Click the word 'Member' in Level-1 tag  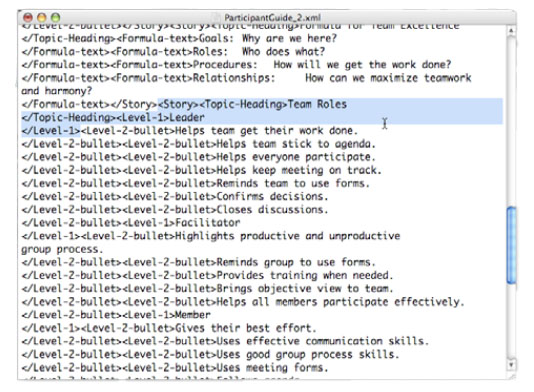[x=193, y=315]
